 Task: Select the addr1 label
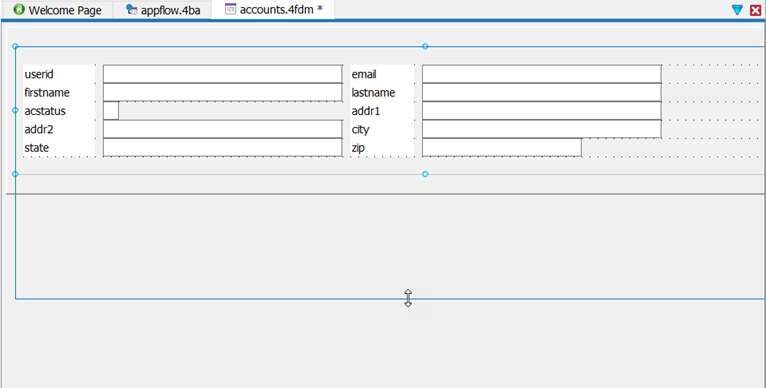[366, 111]
